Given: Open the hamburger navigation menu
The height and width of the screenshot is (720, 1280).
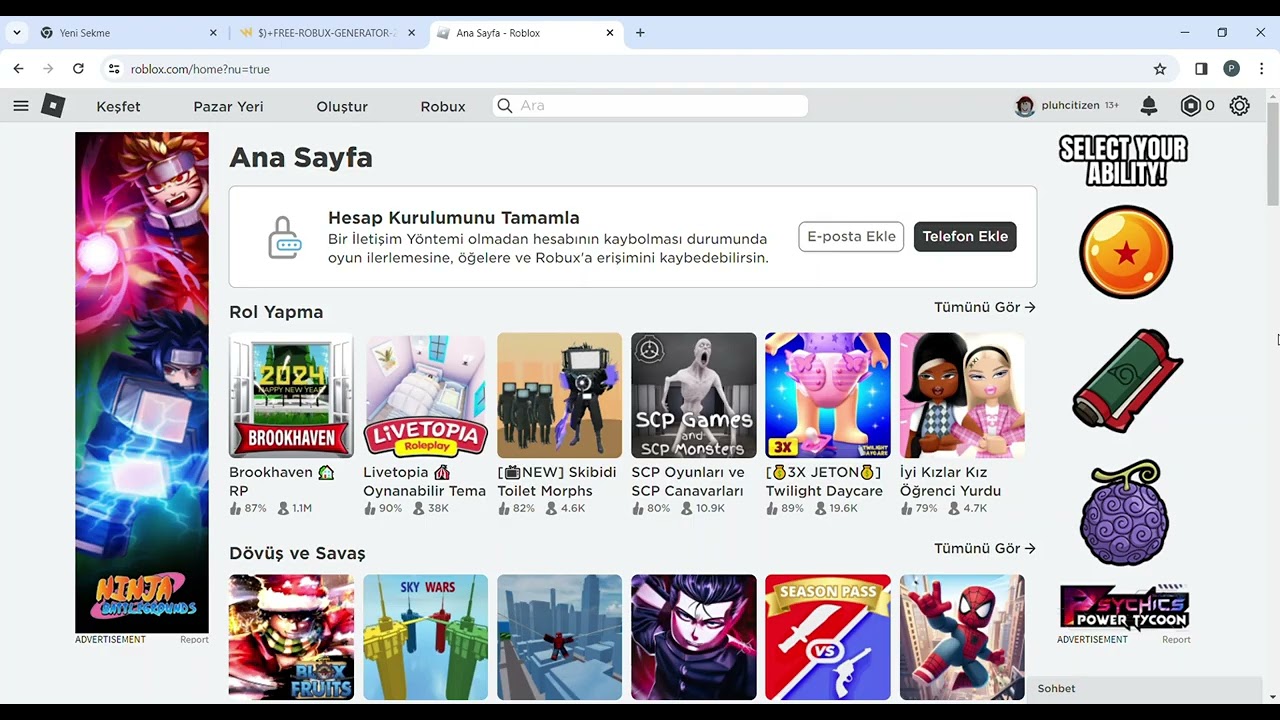Looking at the screenshot, I should coord(21,106).
